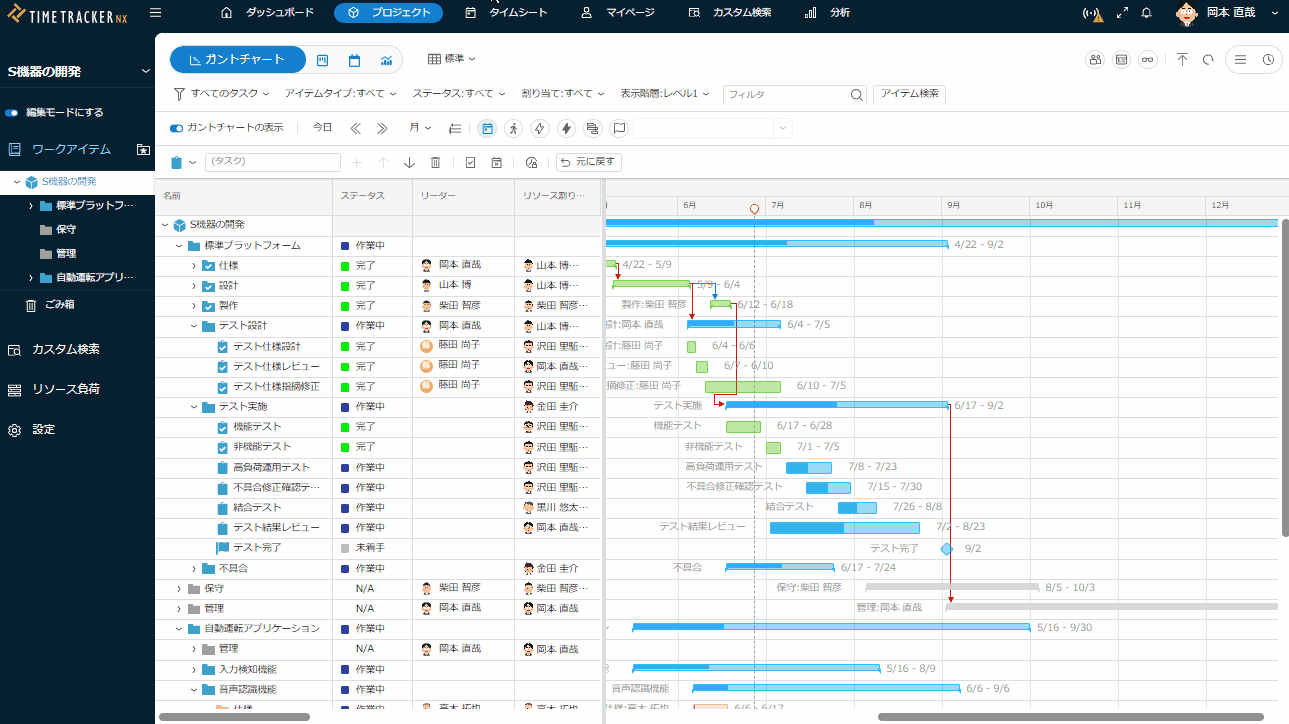Image resolution: width=1289 pixels, height=724 pixels.
Task: Click the アイテム検索 button
Action: 909,94
